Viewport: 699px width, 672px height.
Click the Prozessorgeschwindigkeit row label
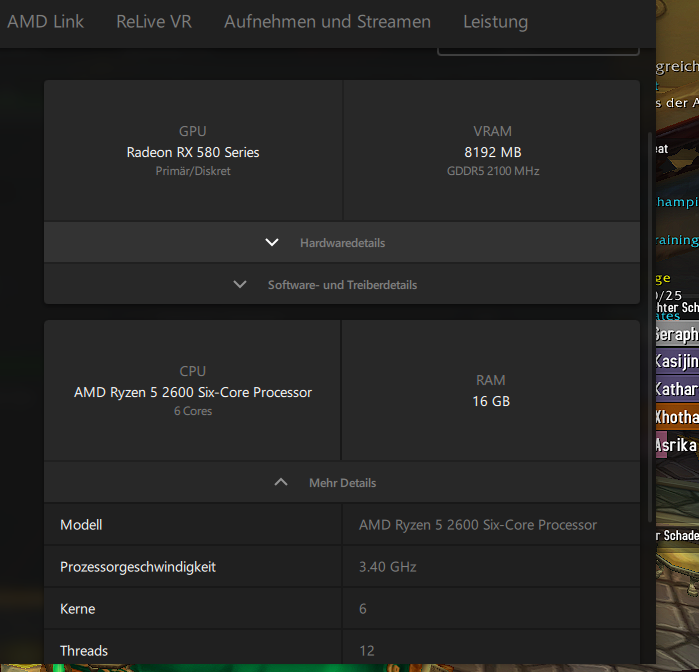(x=138, y=567)
